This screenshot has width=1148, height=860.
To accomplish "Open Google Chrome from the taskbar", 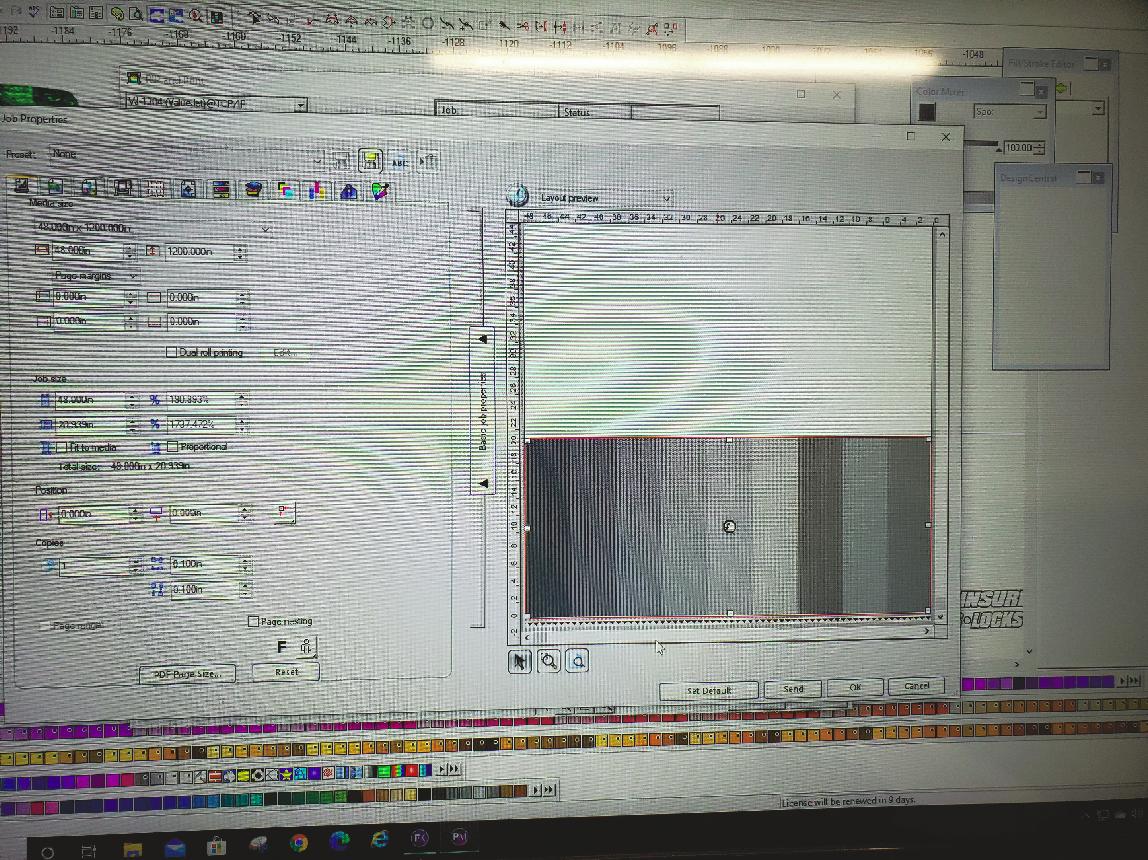I will pyautogui.click(x=299, y=842).
